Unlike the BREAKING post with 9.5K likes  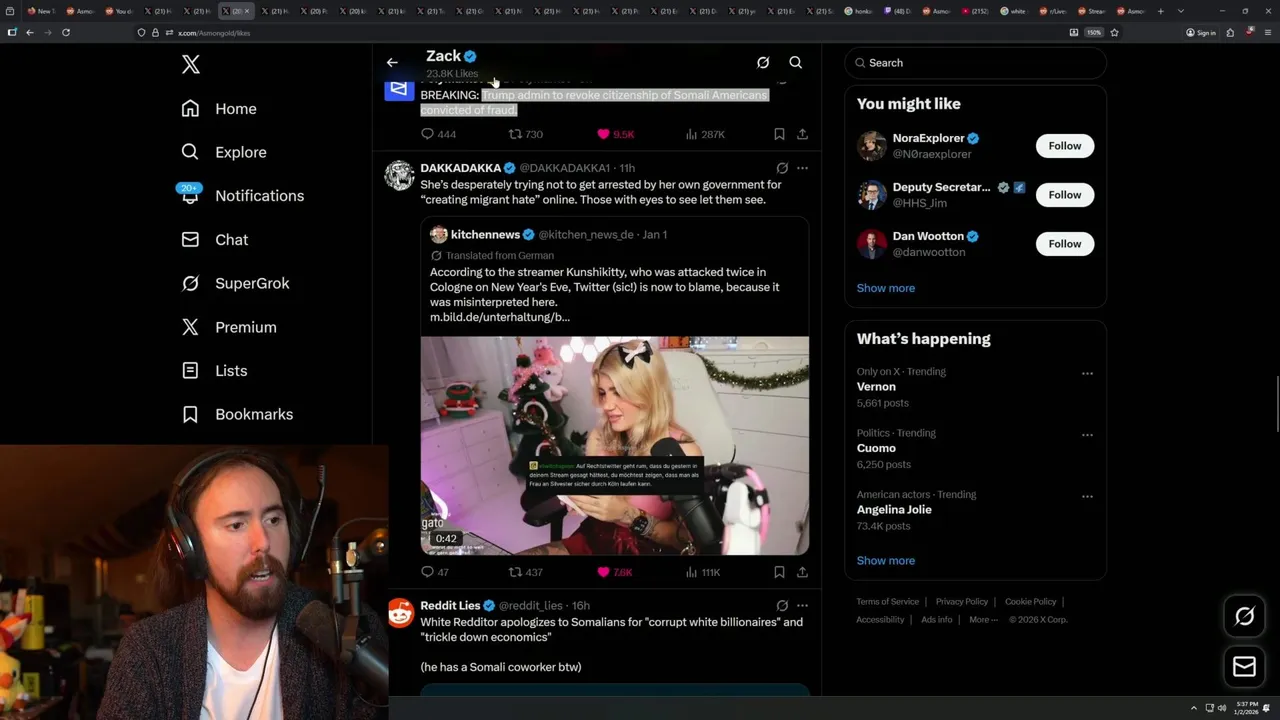click(x=615, y=134)
